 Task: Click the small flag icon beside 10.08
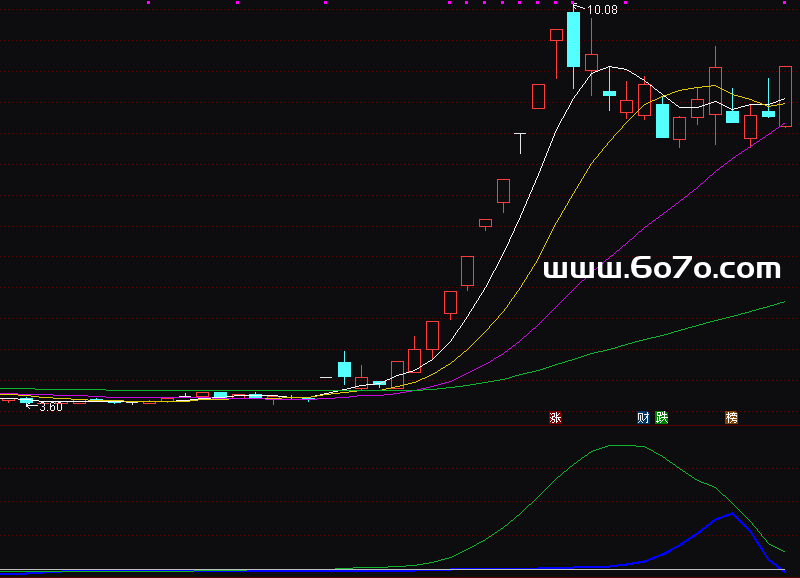[x=575, y=8]
